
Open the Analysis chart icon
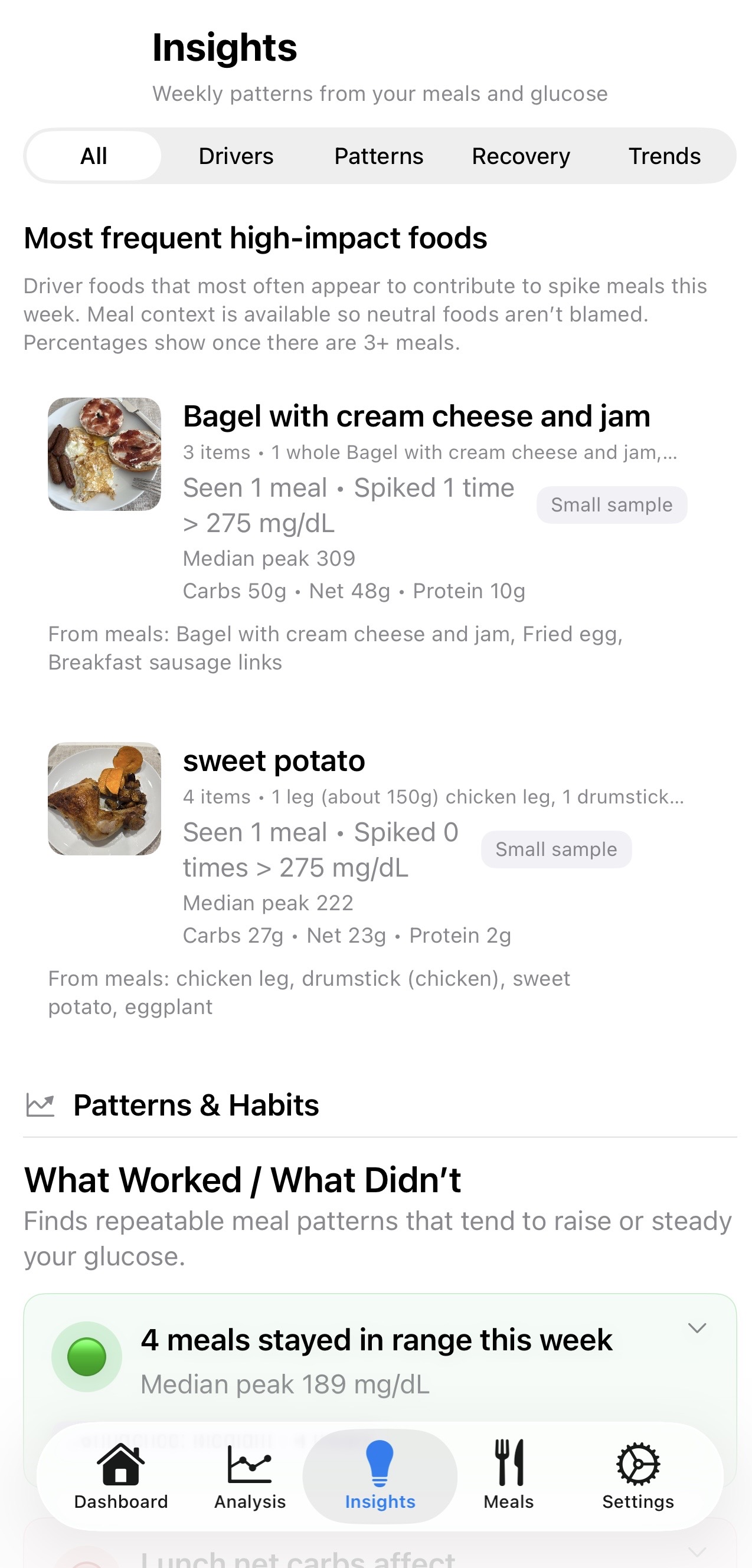point(250,1466)
